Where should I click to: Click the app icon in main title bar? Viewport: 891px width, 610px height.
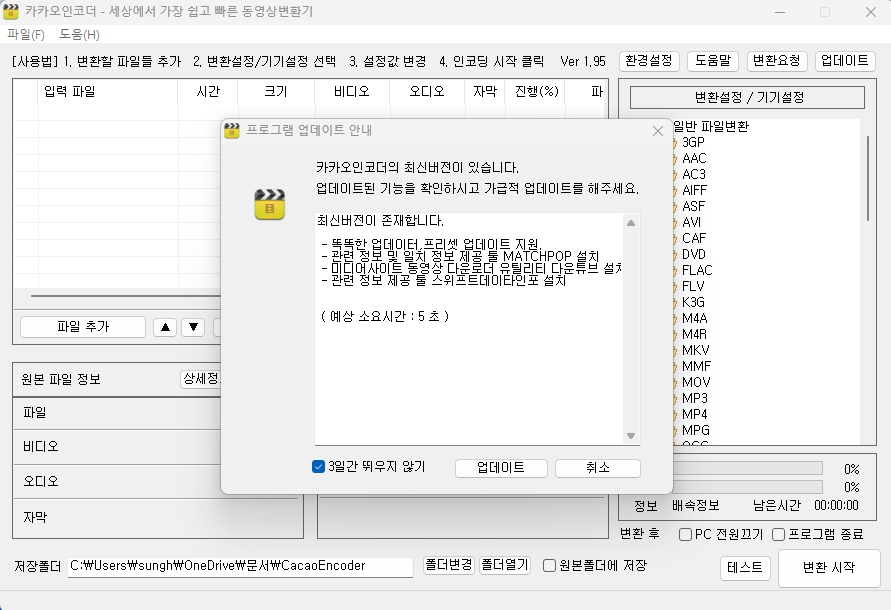11,11
